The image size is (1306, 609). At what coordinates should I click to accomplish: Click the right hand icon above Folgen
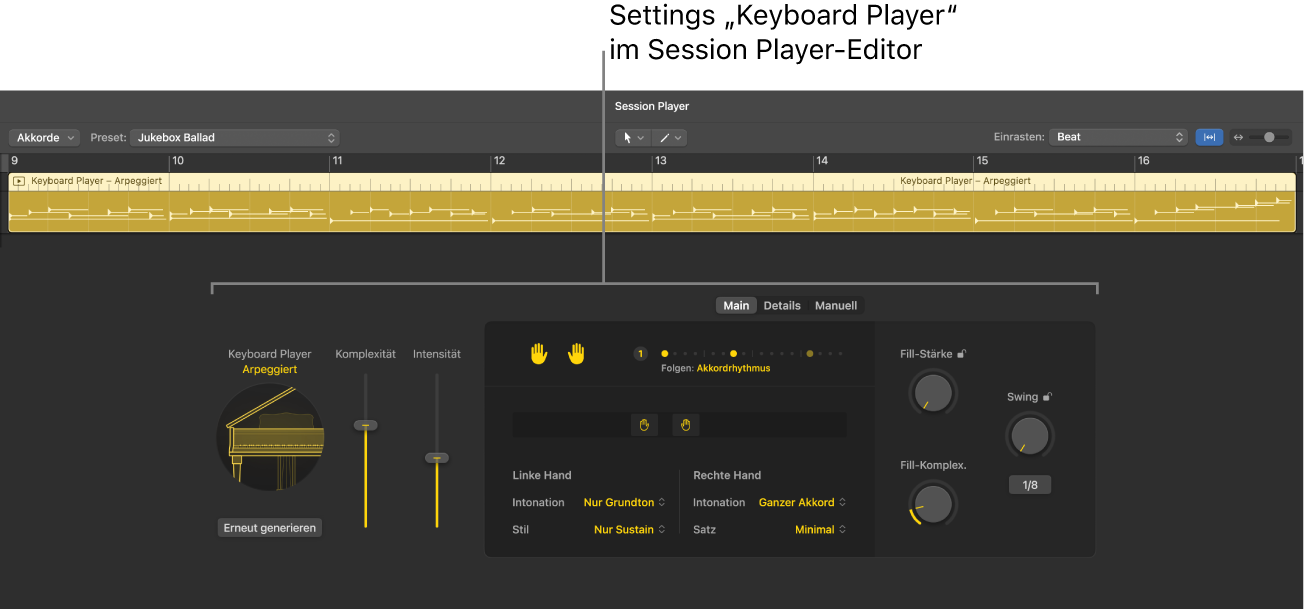(576, 353)
